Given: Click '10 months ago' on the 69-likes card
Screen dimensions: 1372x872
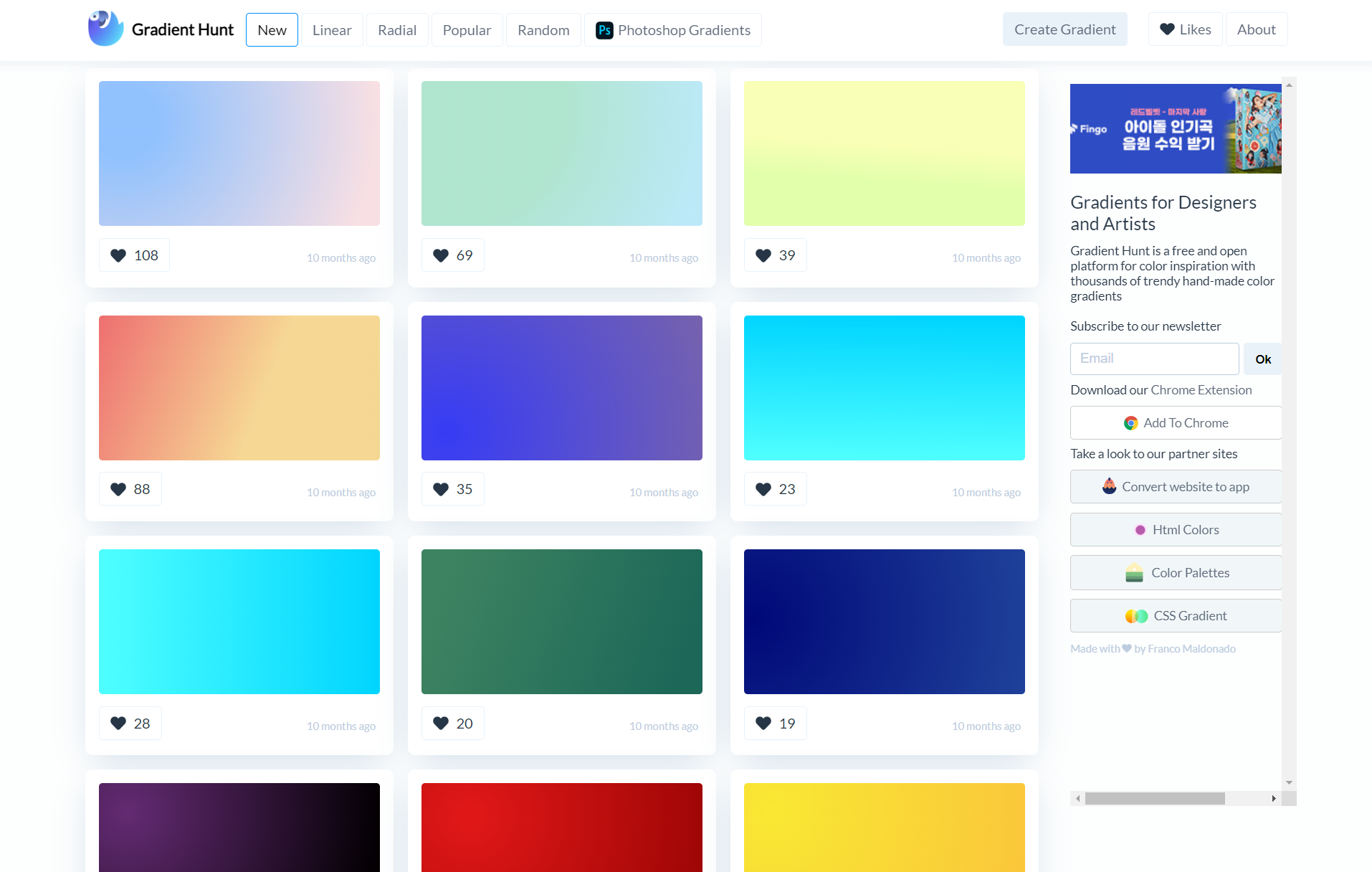Looking at the screenshot, I should (x=664, y=258).
